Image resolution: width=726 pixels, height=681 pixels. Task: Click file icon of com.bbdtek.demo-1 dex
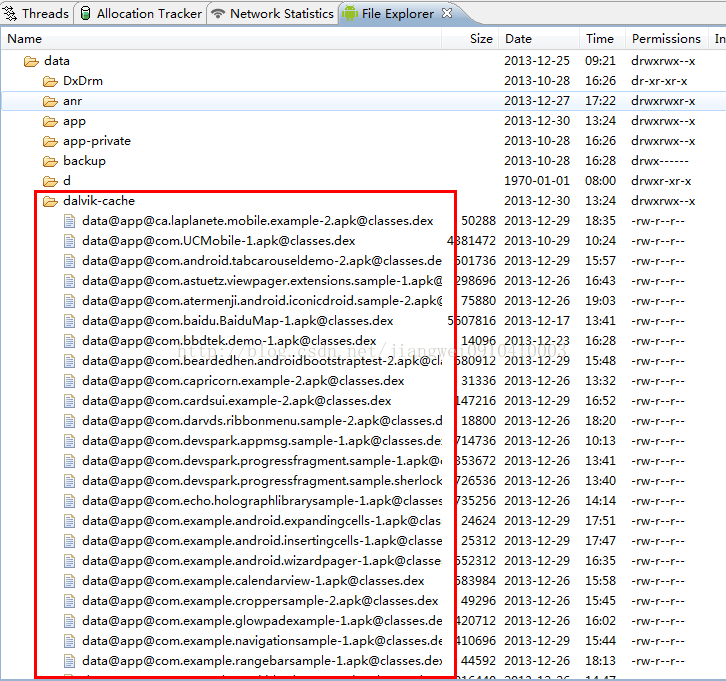[69, 341]
